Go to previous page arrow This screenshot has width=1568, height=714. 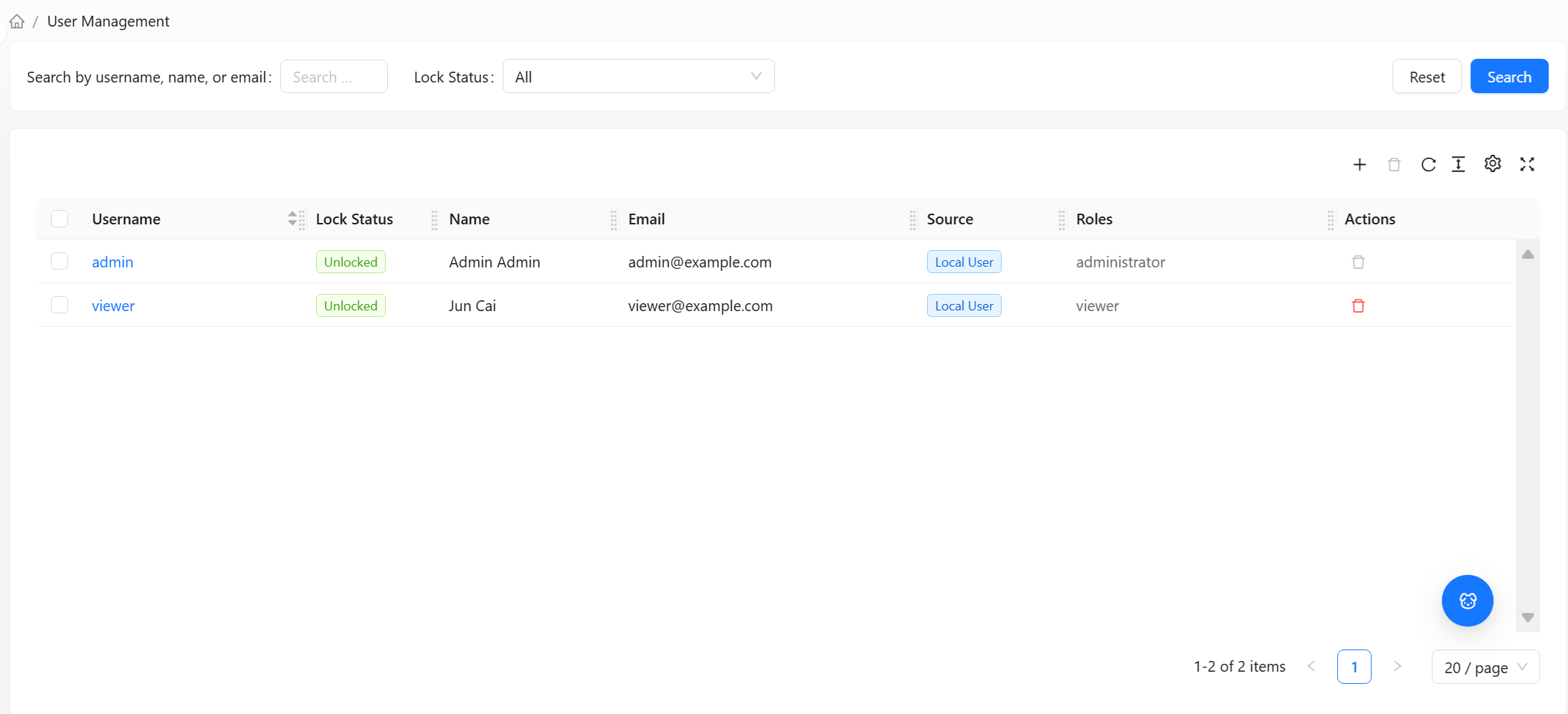[1311, 667]
